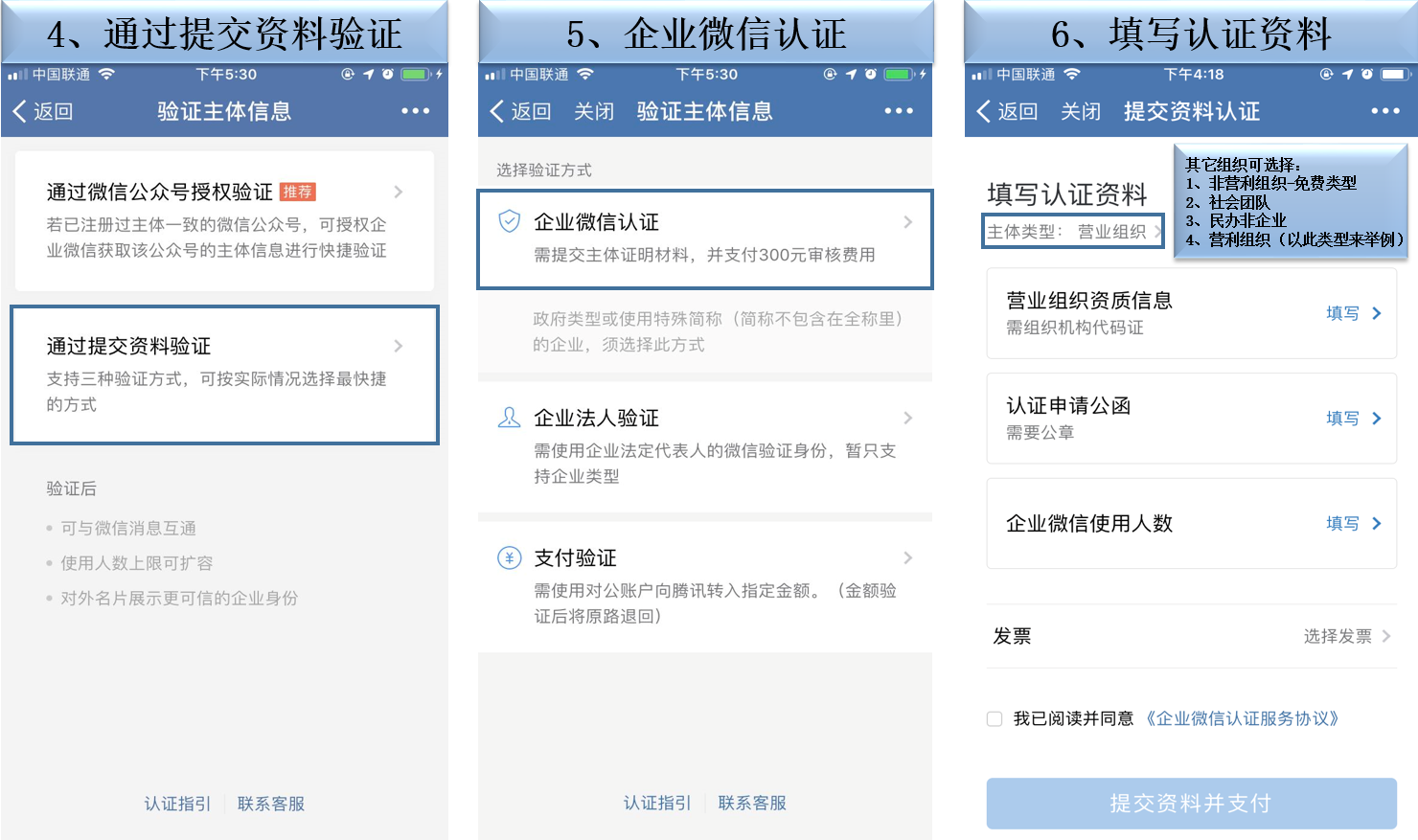Image resolution: width=1418 pixels, height=840 pixels.
Task: Open 认证指引 on the step 5 screen
Action: (657, 803)
